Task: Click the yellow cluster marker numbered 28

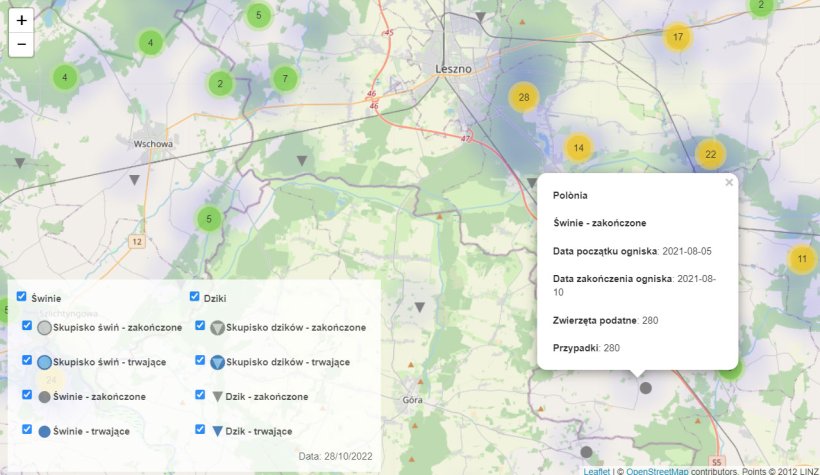Action: (523, 97)
